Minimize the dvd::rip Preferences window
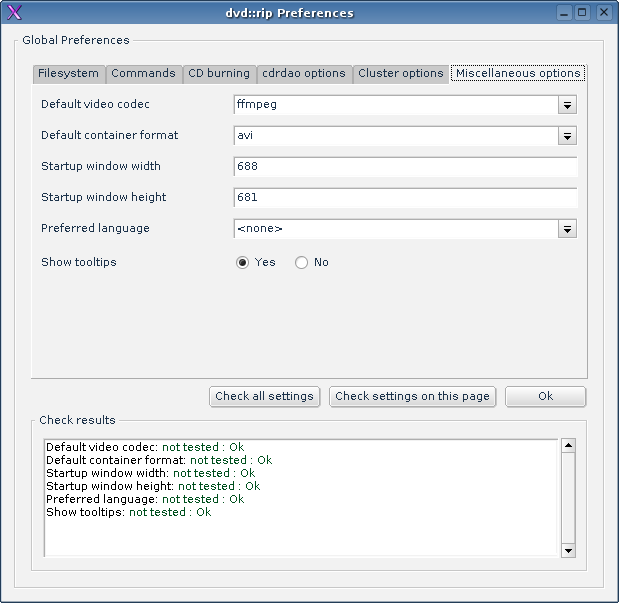619x603 pixels. pos(565,13)
